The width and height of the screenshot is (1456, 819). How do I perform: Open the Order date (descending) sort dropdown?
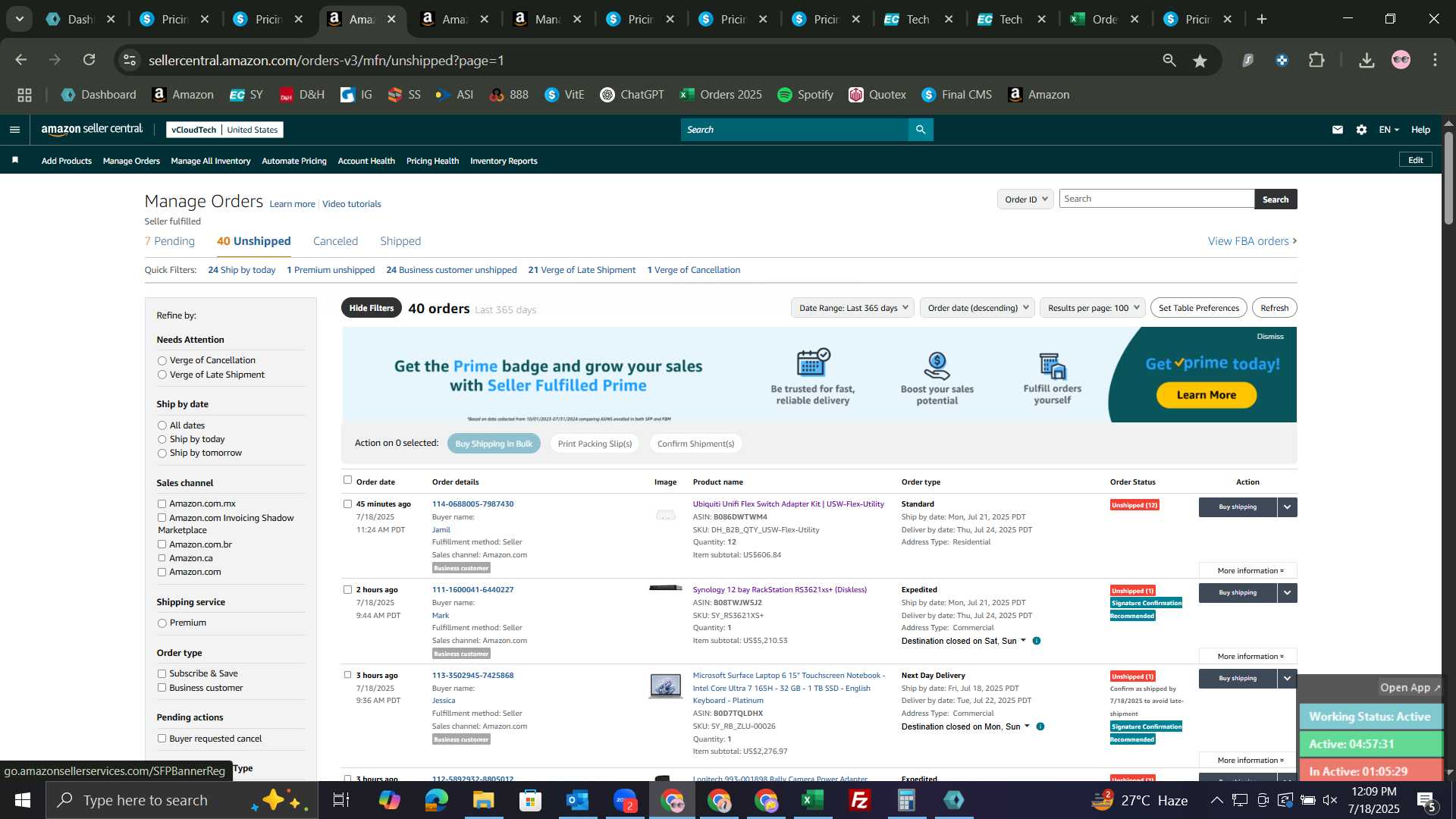[x=977, y=308]
